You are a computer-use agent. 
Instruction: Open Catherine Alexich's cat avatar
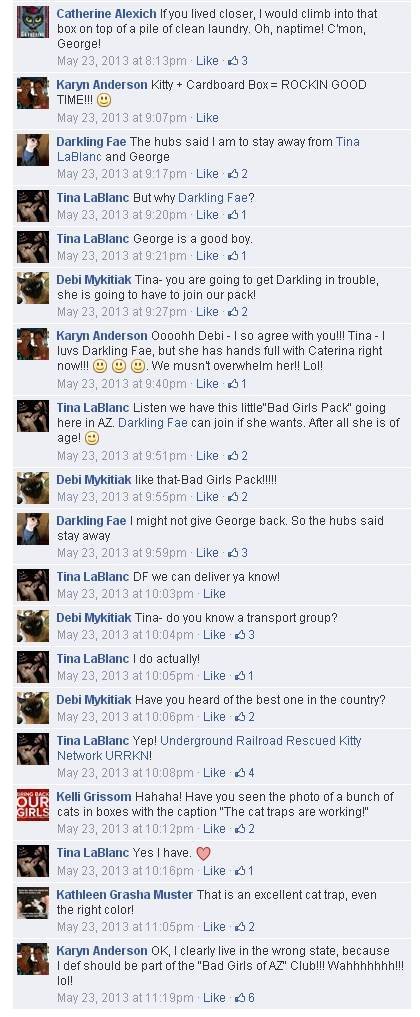tap(32, 22)
